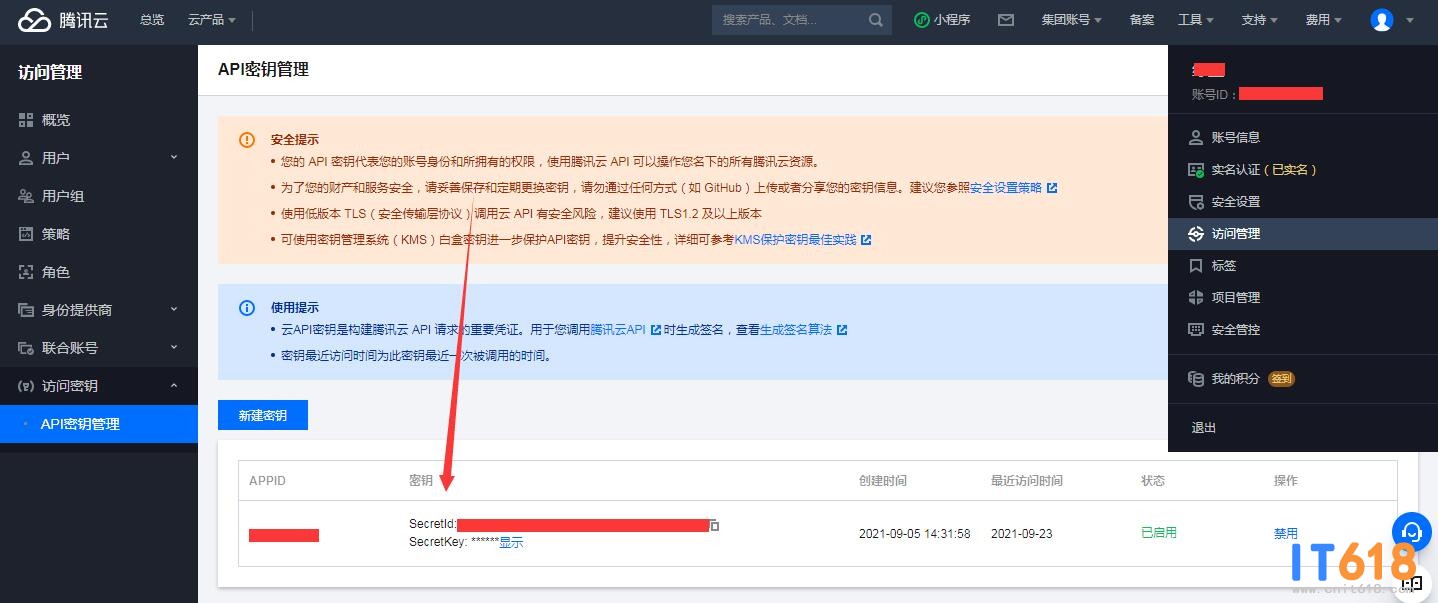Screen dimensions: 1438x603
Task: Expand the 支持 support dropdown
Action: point(1259,20)
